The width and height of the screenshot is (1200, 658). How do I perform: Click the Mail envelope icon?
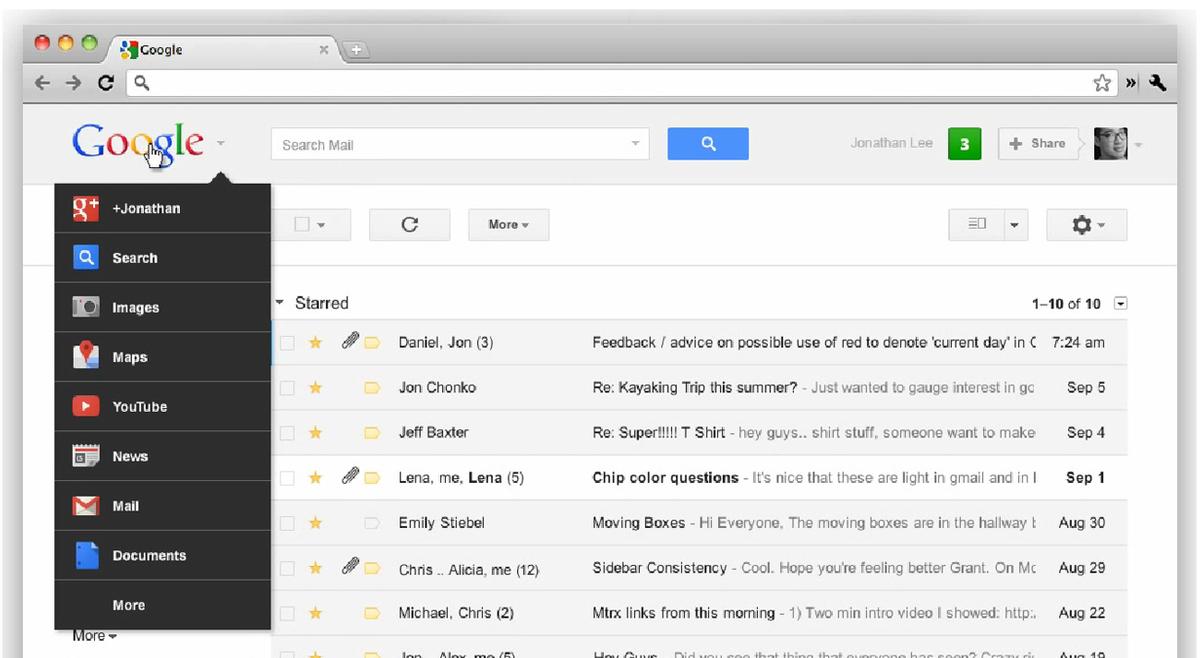(86, 506)
